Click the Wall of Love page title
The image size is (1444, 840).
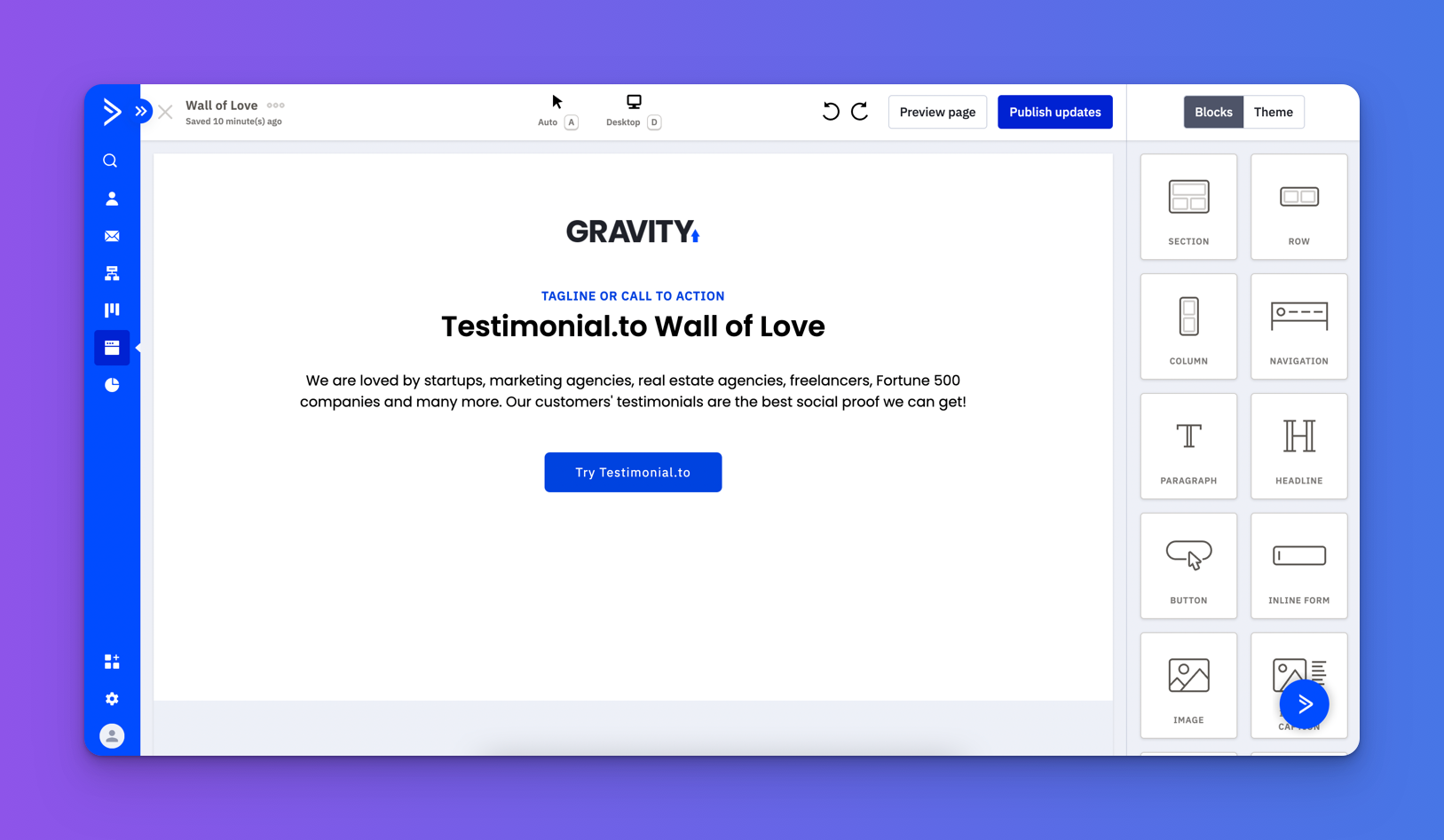pyautogui.click(x=221, y=106)
